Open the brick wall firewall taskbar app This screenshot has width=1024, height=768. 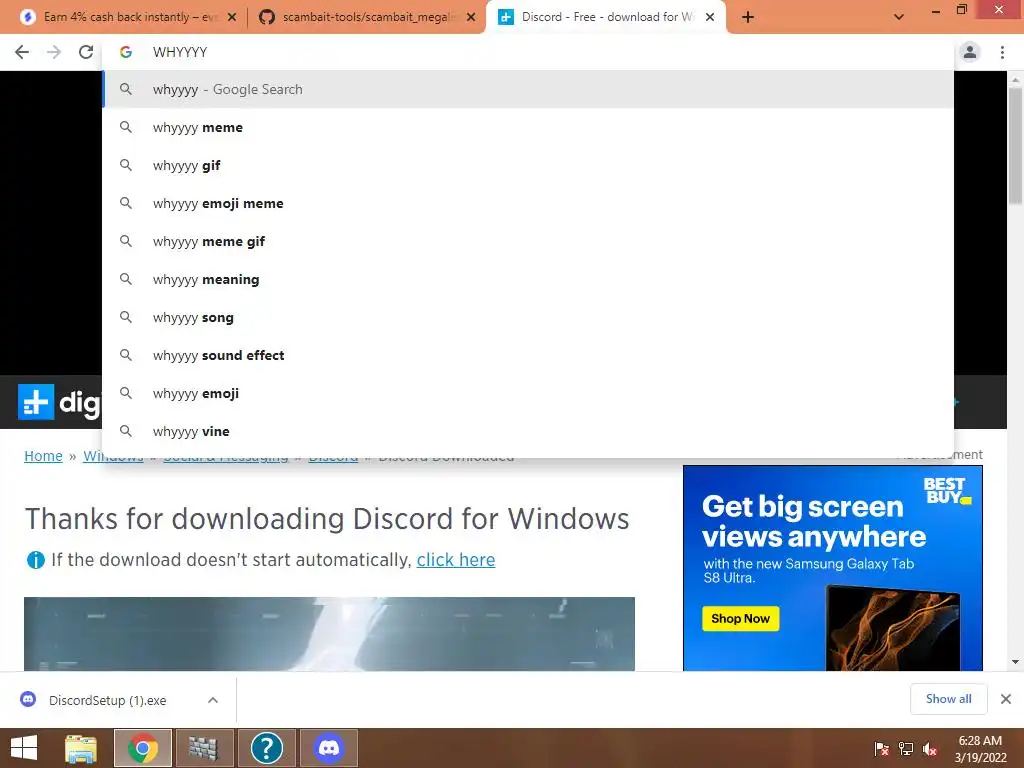[x=204, y=748]
